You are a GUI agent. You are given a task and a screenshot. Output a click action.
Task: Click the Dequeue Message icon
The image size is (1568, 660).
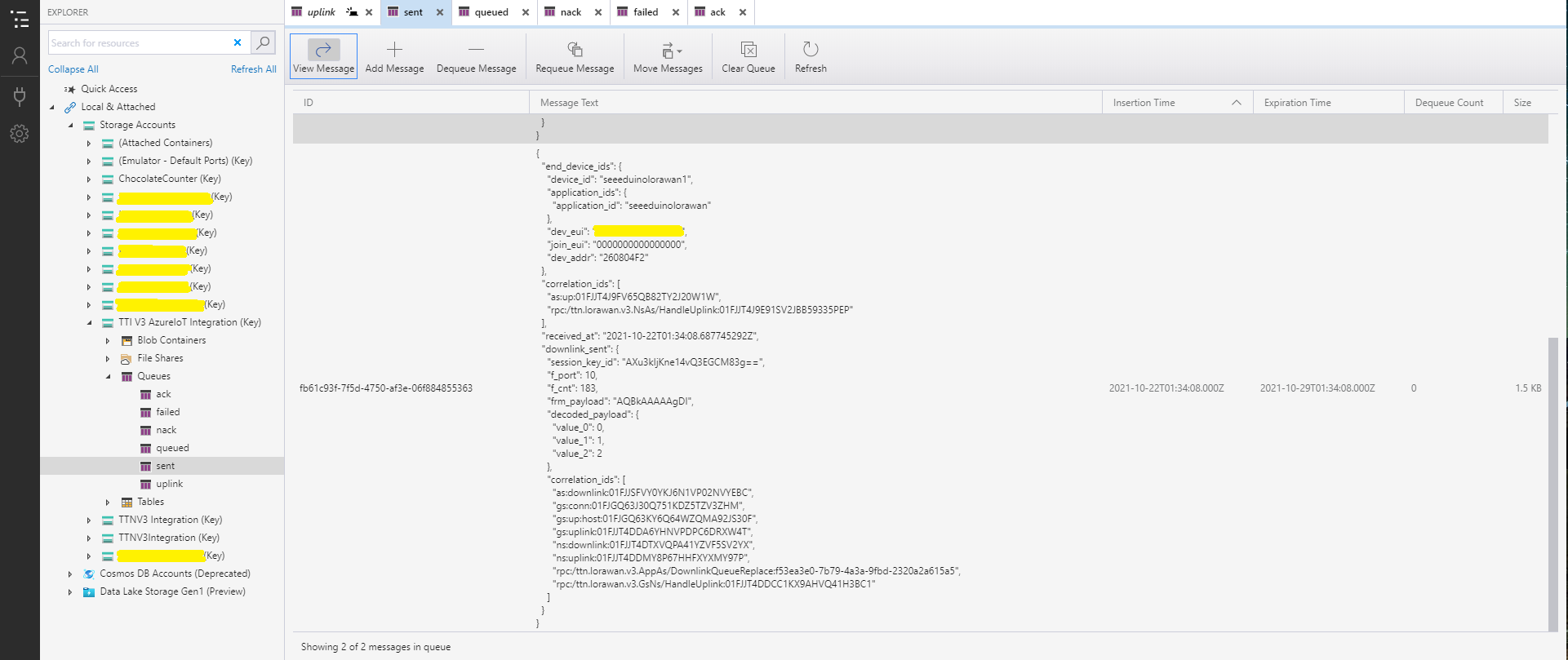pos(476,50)
